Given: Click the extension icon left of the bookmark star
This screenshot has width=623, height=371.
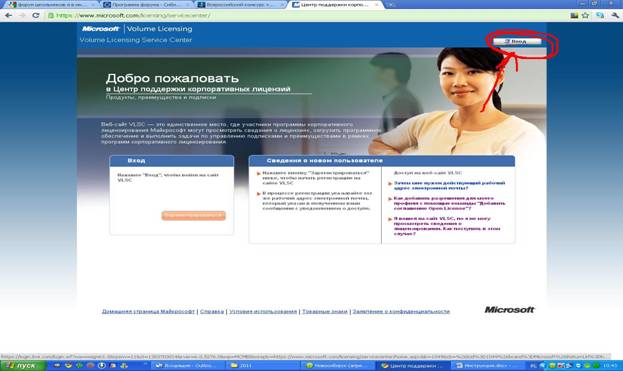Looking at the screenshot, I should (x=574, y=15).
